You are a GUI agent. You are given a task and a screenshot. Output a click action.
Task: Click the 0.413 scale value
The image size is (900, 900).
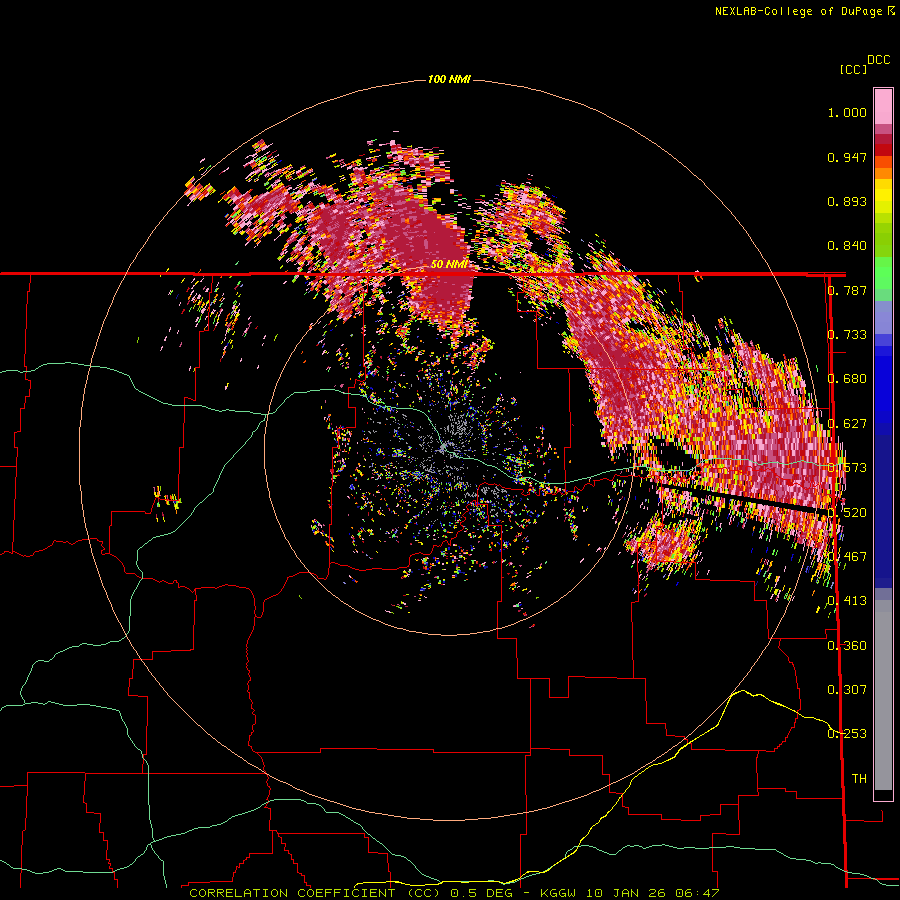847,601
